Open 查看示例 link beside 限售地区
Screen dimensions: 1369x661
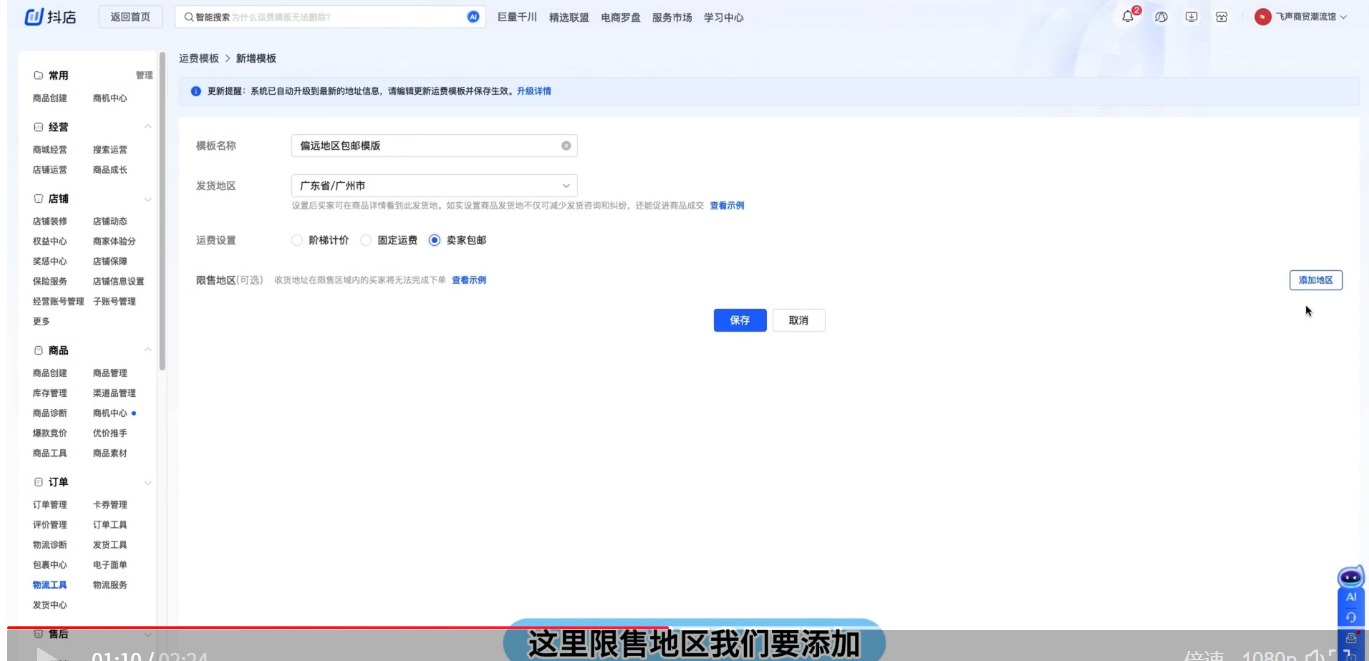click(x=469, y=280)
